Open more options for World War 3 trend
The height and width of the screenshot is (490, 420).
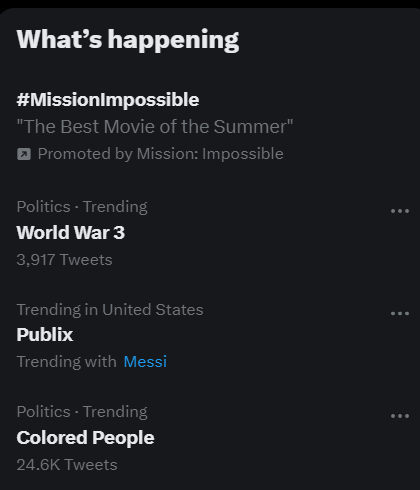[400, 211]
